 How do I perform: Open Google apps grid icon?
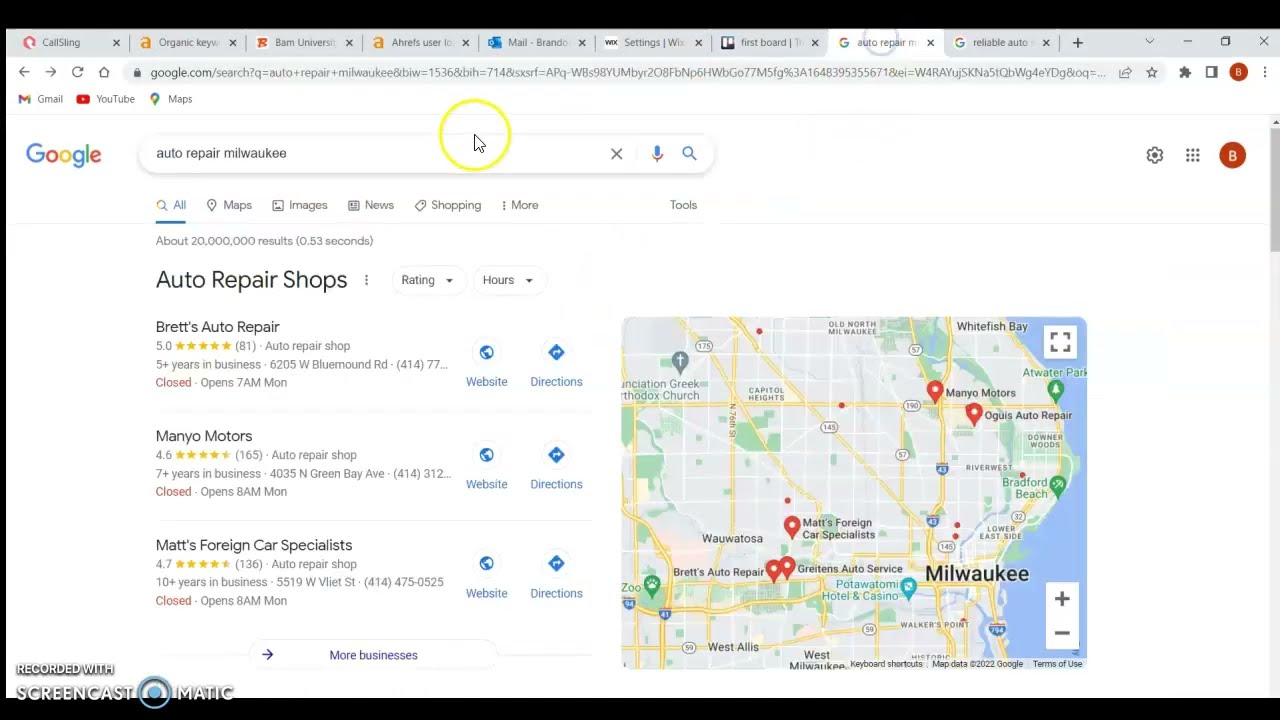point(1193,155)
